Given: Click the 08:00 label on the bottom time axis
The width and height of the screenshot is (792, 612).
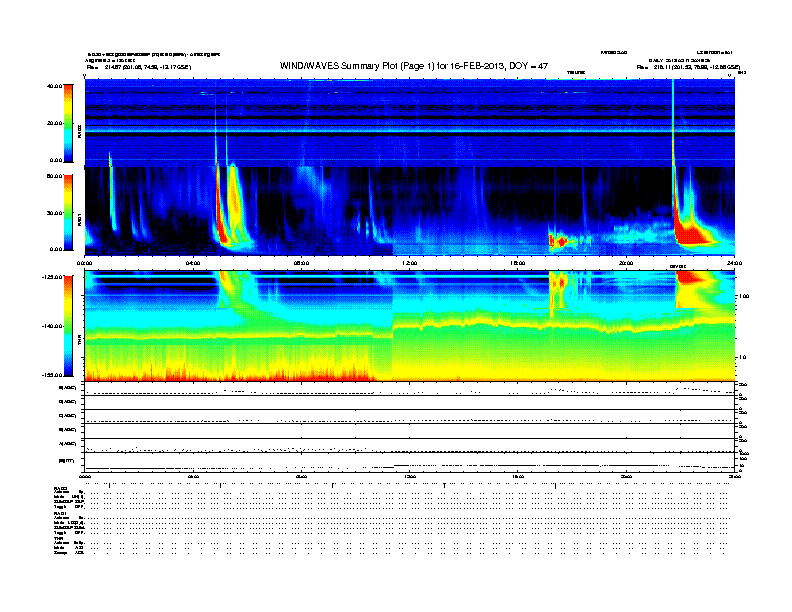Looking at the screenshot, I should pos(301,476).
